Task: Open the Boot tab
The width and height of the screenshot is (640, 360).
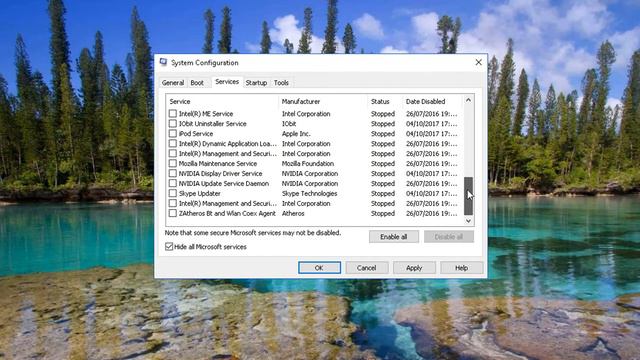Action: tap(197, 82)
